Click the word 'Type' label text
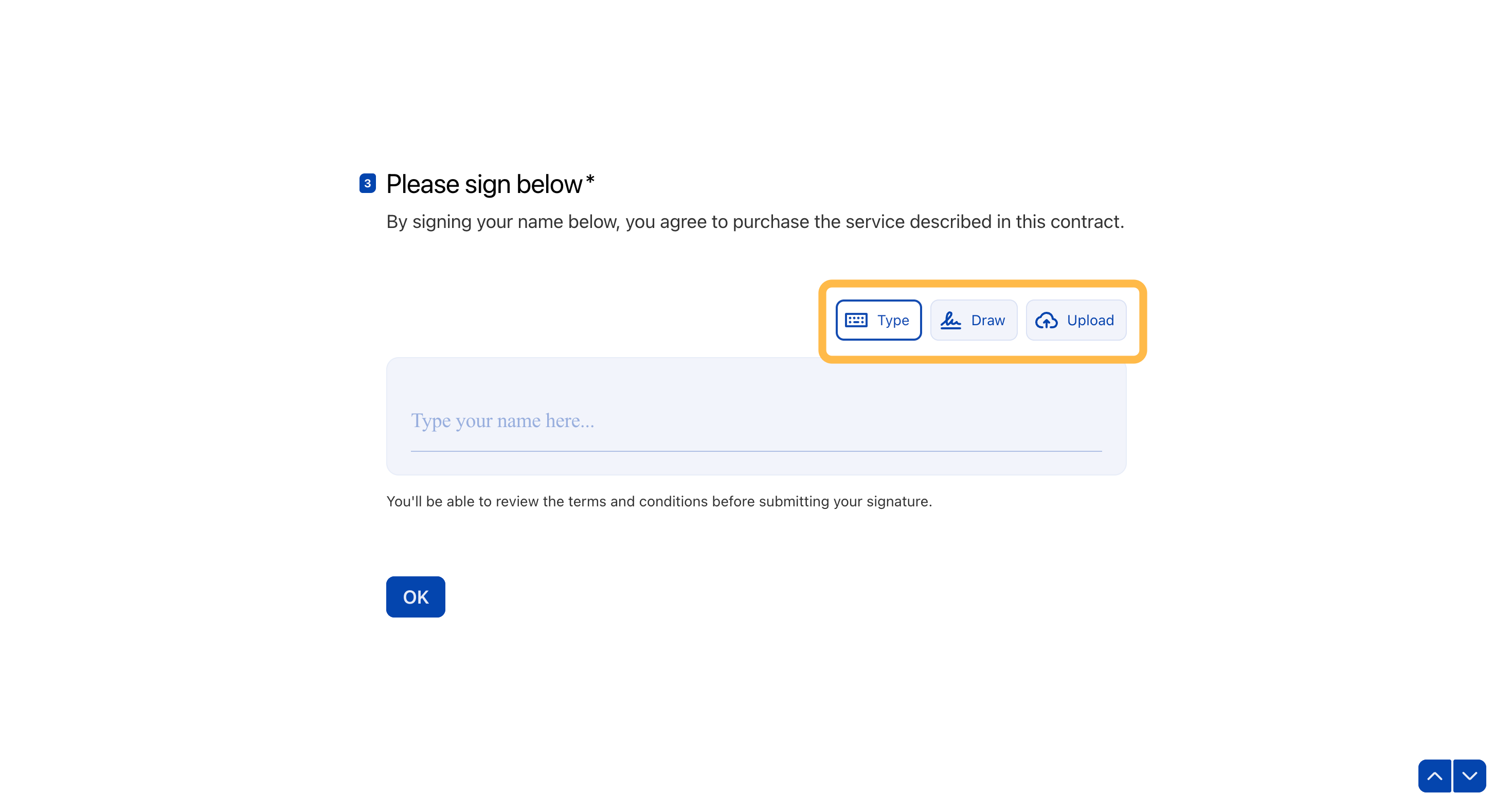Viewport: 1512px width, 811px height. coord(893,320)
